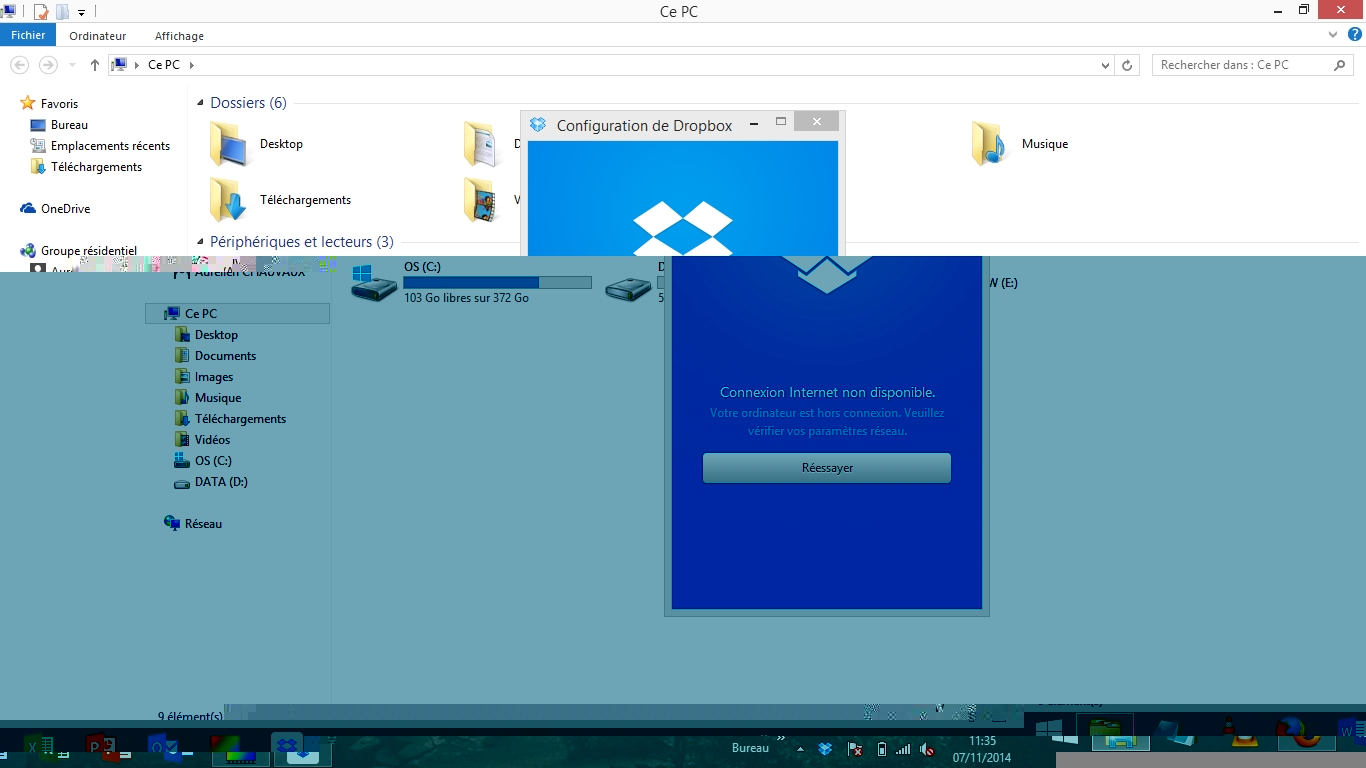Open the Action Center flag icon
This screenshot has height=768, width=1366.
pyautogui.click(x=855, y=749)
